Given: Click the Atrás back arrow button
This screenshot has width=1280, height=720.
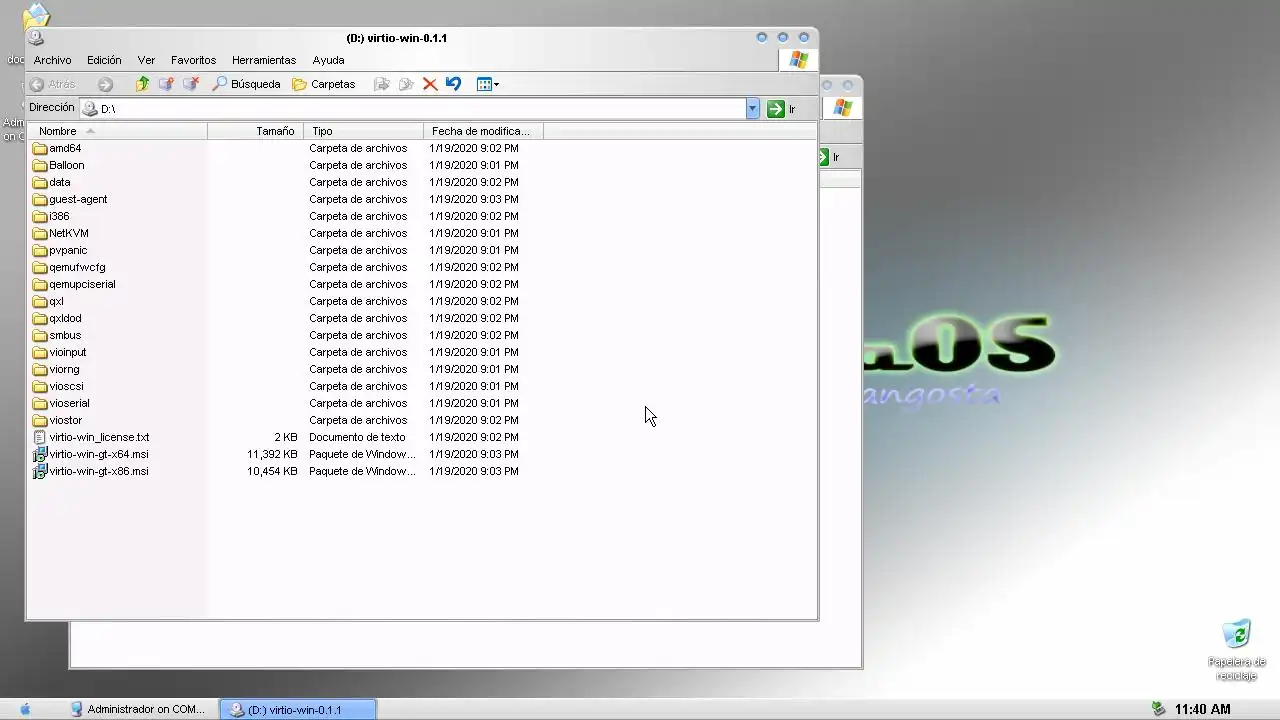Looking at the screenshot, I should point(52,84).
